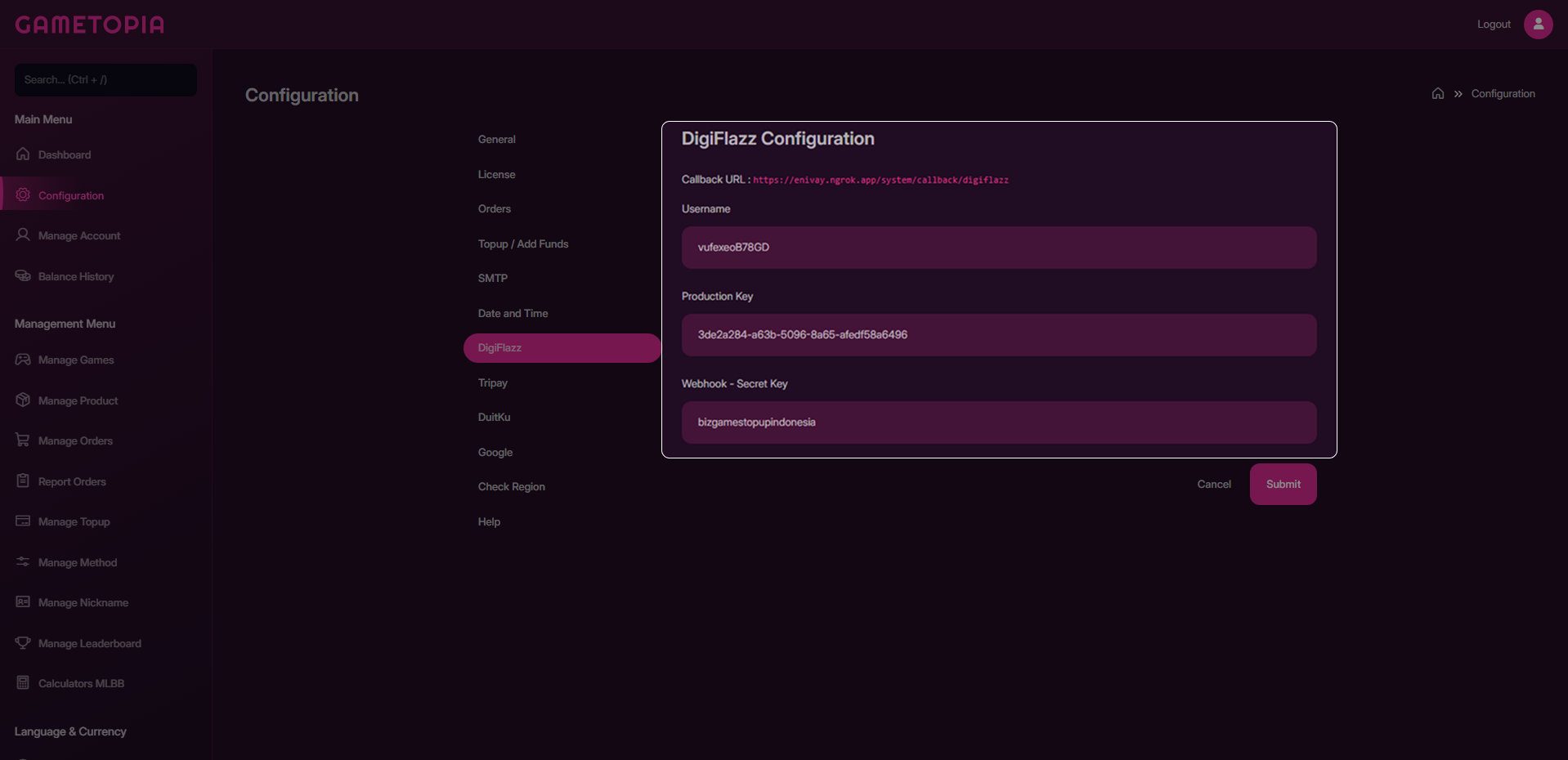
Task: Click the Manage Leaderboard trophy icon
Action: point(23,642)
